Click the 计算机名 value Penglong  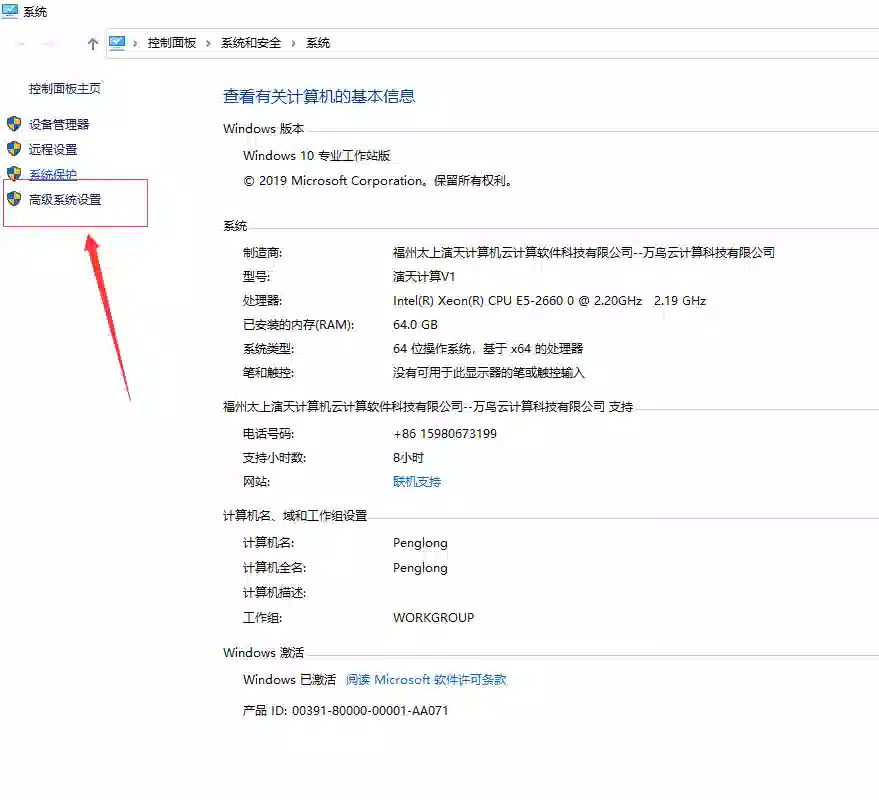click(x=420, y=543)
